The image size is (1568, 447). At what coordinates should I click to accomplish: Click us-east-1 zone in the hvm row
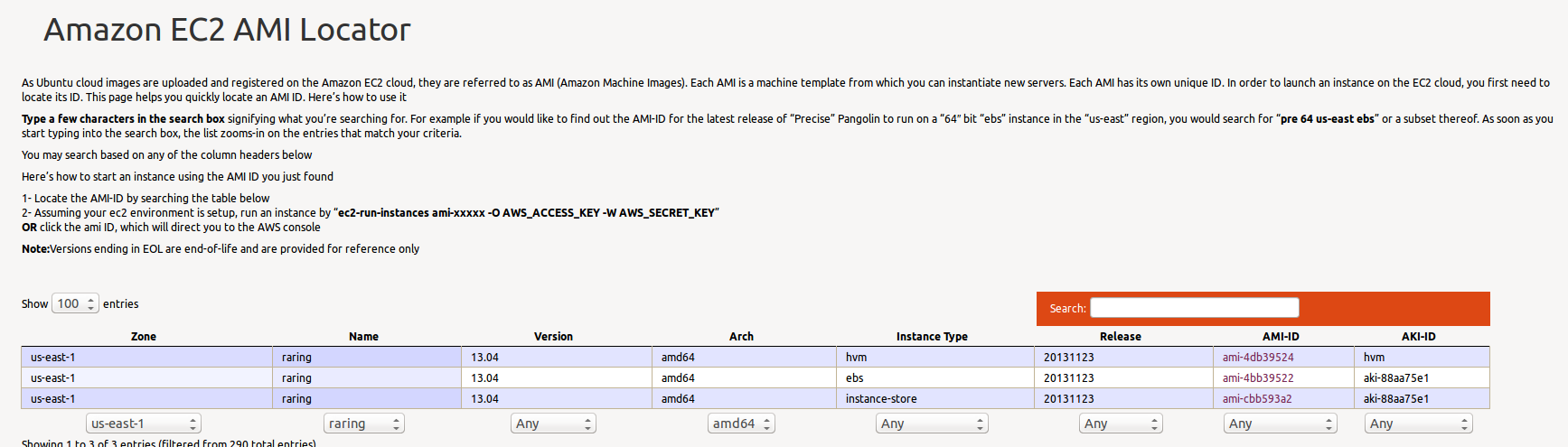pos(53,358)
